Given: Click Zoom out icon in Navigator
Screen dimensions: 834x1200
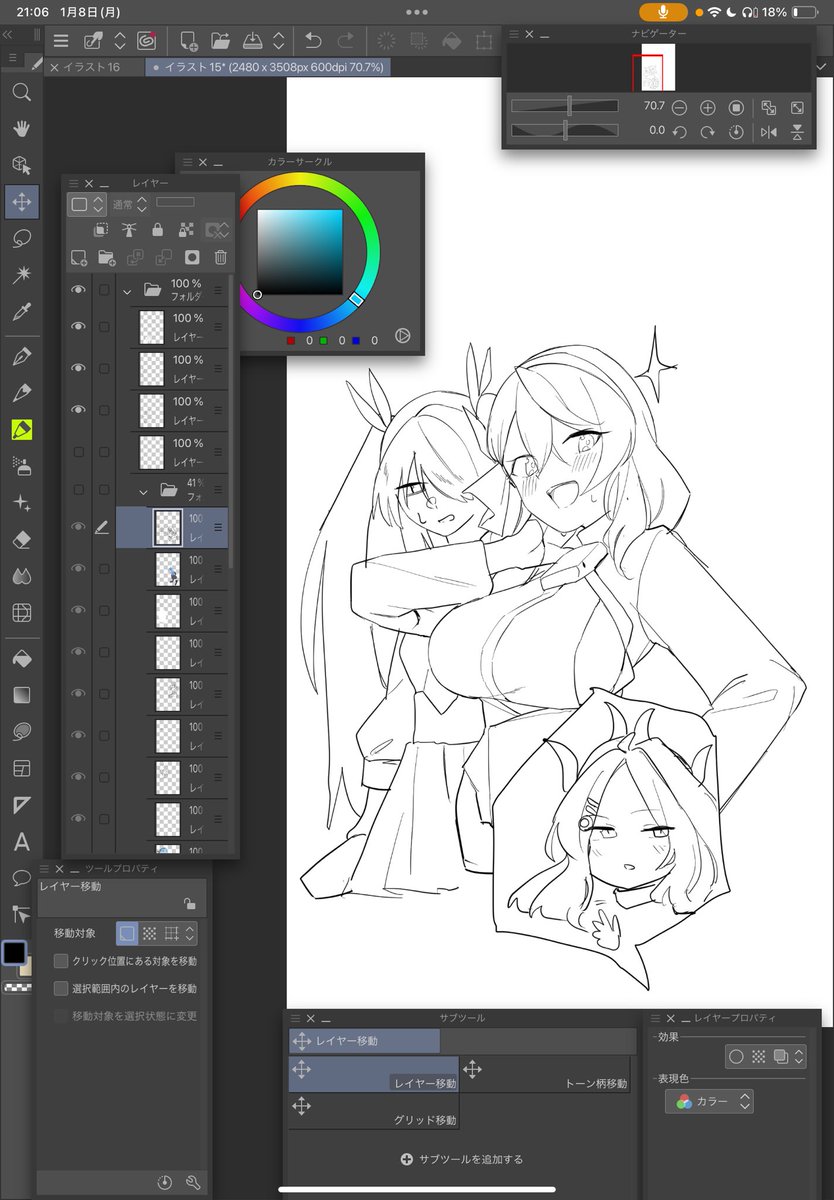Looking at the screenshot, I should (679, 106).
